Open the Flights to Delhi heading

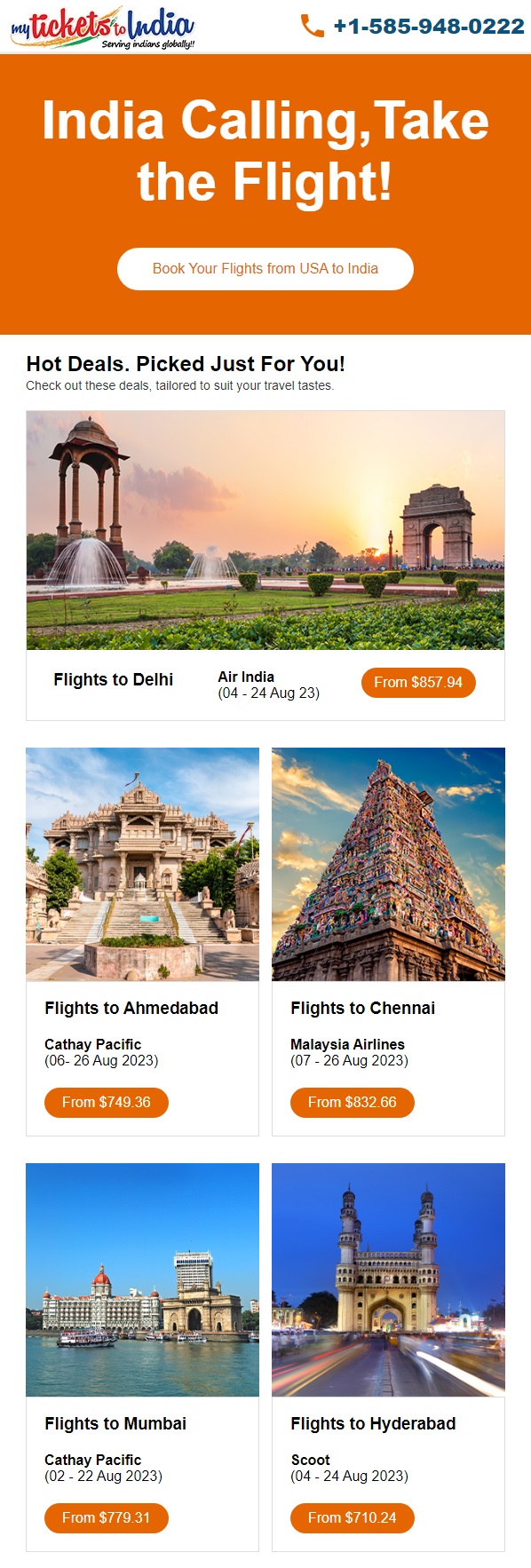click(113, 680)
